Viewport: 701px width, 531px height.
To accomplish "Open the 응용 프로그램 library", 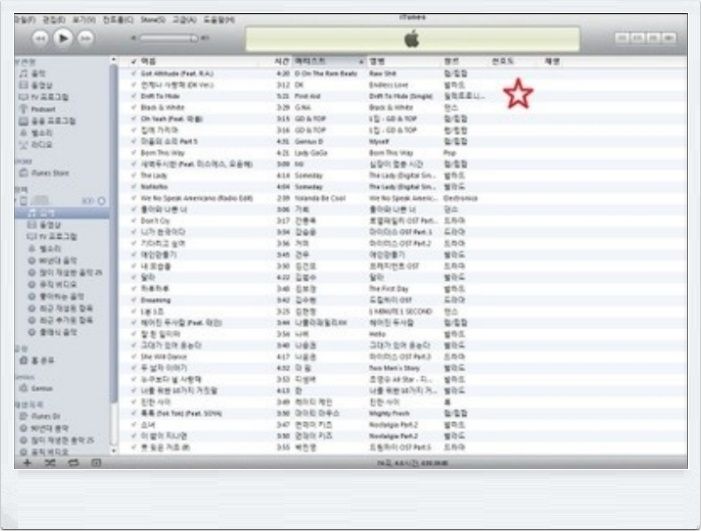I will (47, 121).
